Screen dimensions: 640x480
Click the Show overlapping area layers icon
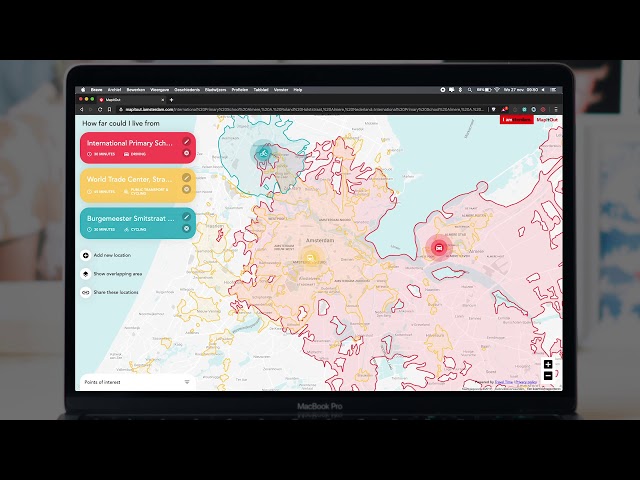pos(86,274)
